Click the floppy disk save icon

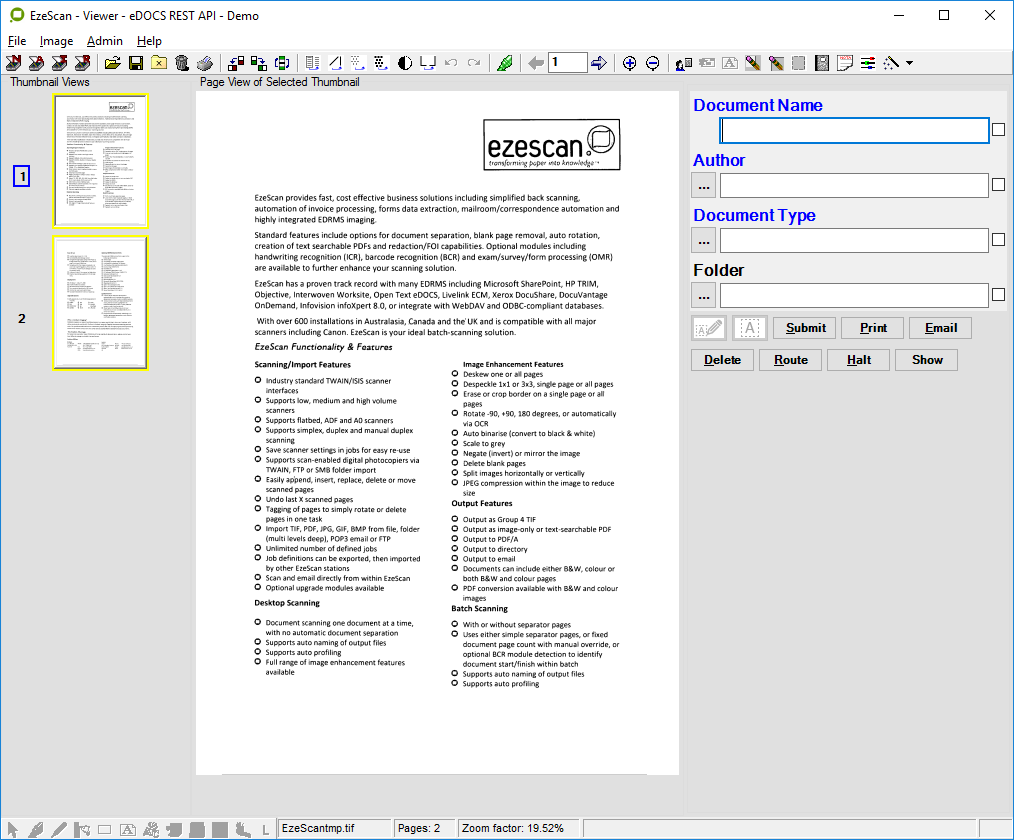pyautogui.click(x=135, y=63)
